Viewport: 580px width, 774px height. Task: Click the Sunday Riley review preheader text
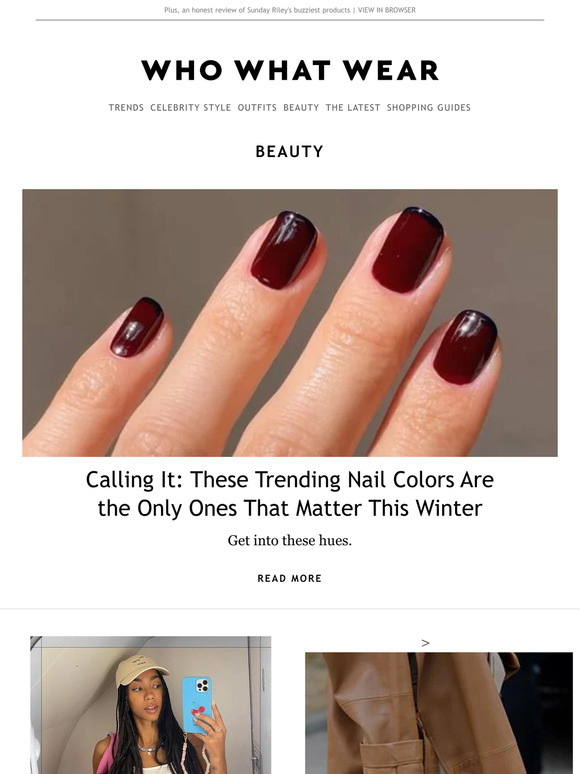pos(257,10)
